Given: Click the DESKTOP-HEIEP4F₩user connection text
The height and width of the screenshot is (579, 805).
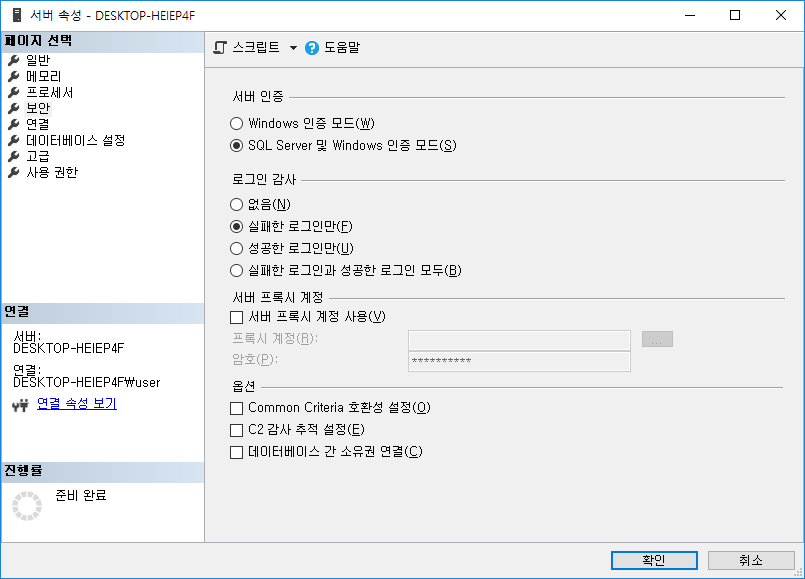Looking at the screenshot, I should [x=86, y=382].
